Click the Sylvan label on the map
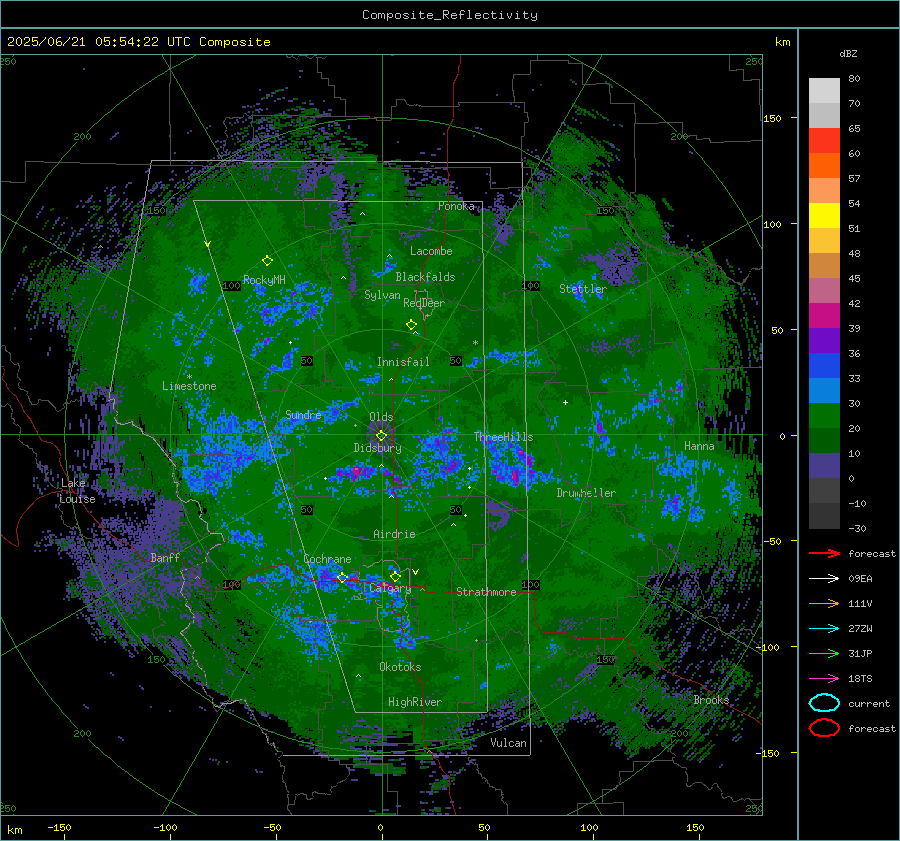Image resolution: width=900 pixels, height=841 pixels. 382,295
